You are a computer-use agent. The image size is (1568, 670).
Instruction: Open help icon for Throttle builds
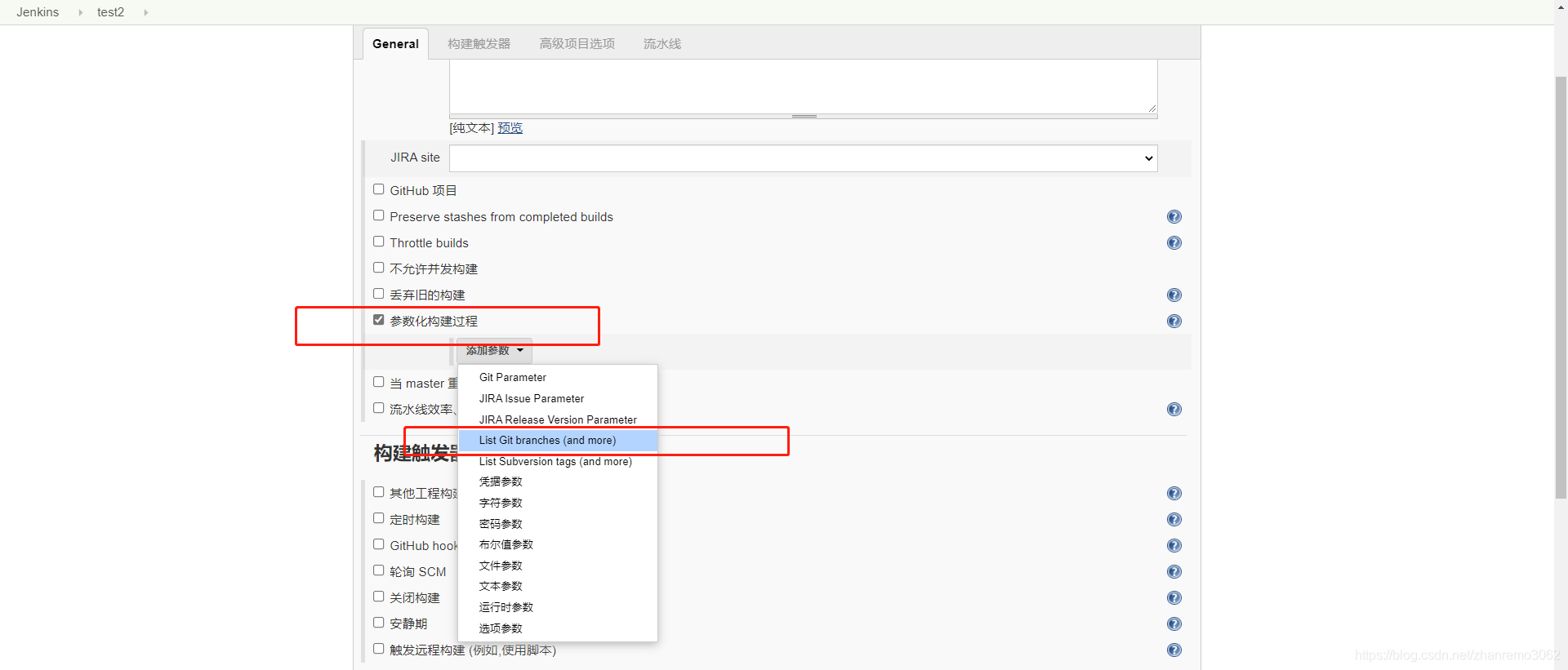[1174, 242]
